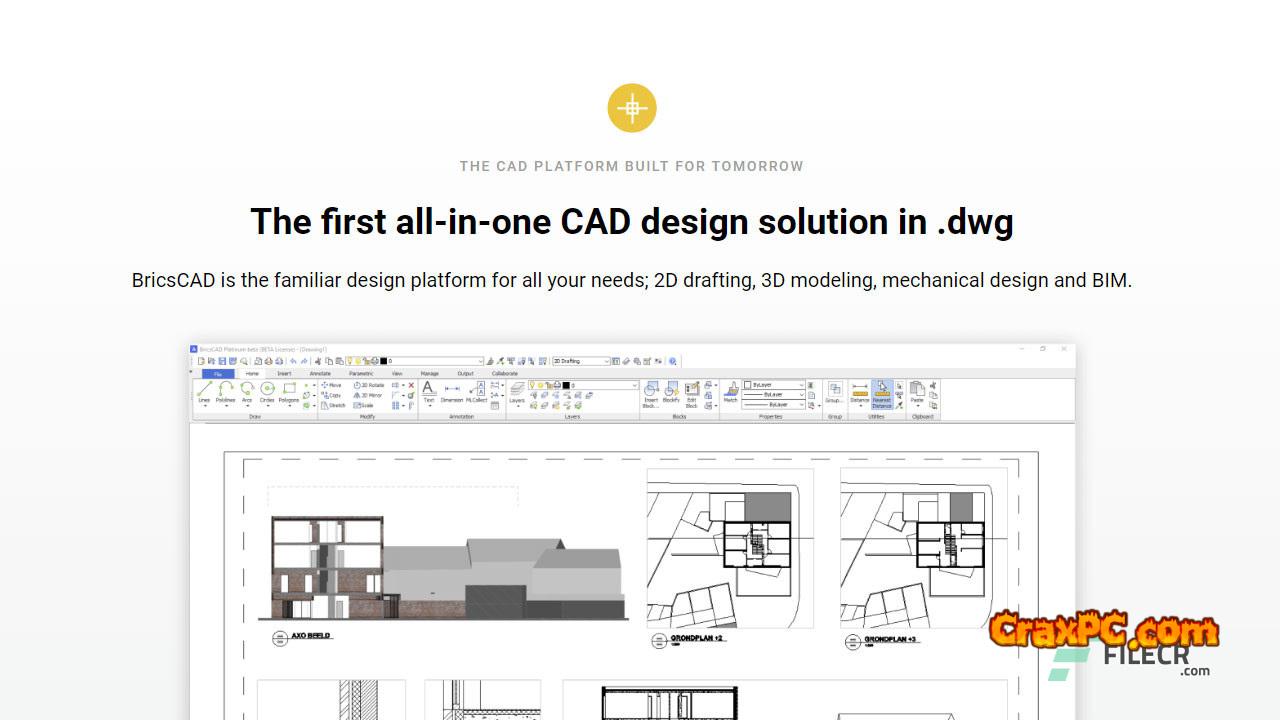Viewport: 1280px width, 720px height.
Task: Switch to the View ribbon tab
Action: (397, 373)
